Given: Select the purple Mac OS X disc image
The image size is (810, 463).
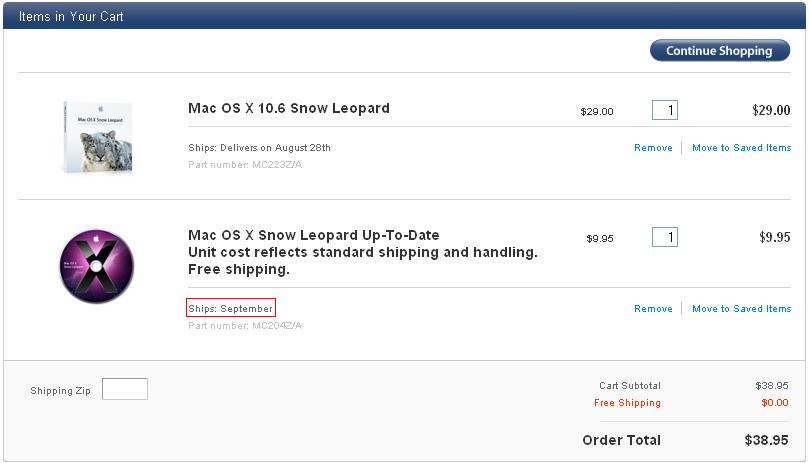Looking at the screenshot, I should point(97,266).
